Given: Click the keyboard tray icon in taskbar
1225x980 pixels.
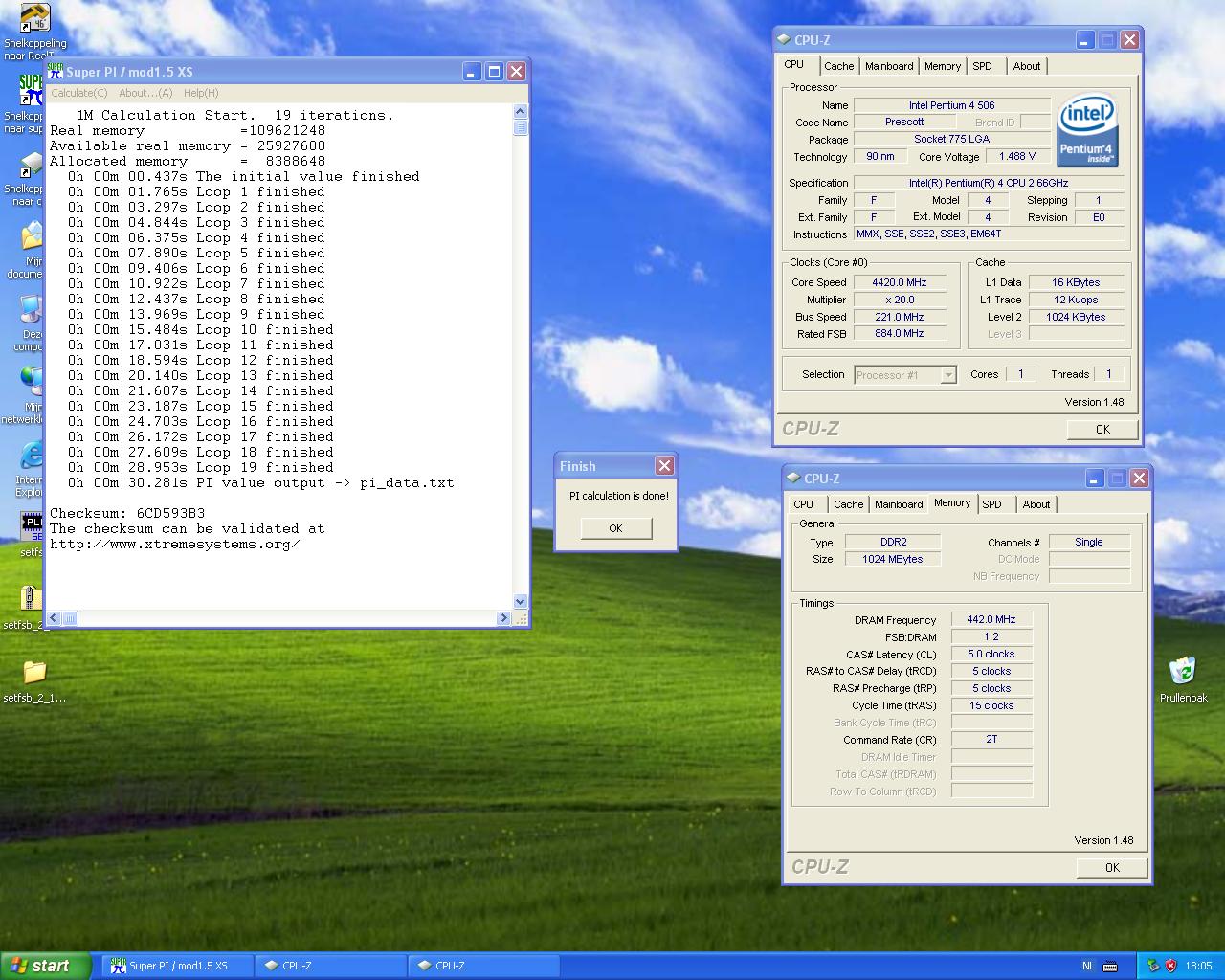Looking at the screenshot, I should pyautogui.click(x=1110, y=966).
